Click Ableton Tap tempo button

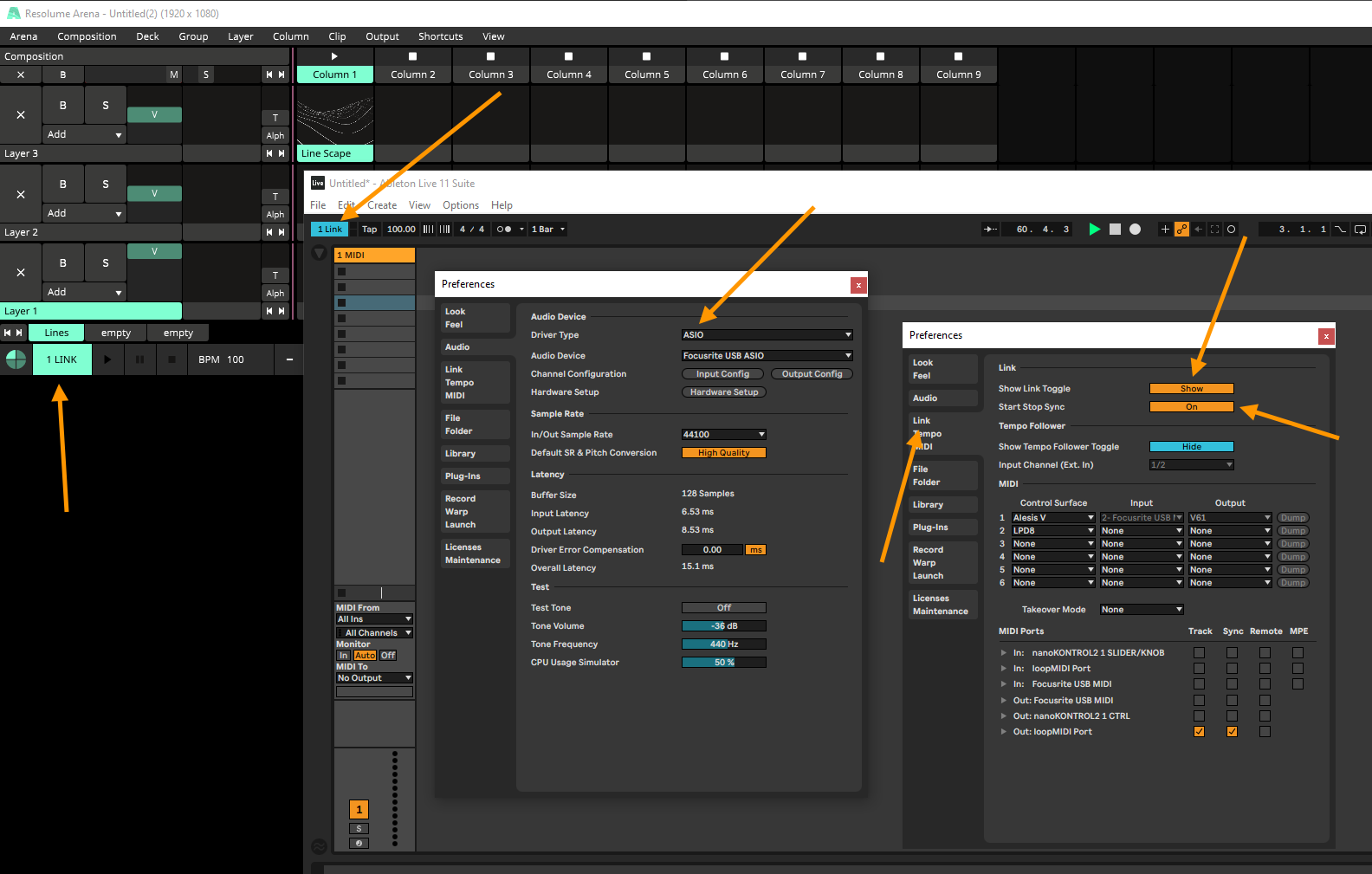click(x=370, y=230)
